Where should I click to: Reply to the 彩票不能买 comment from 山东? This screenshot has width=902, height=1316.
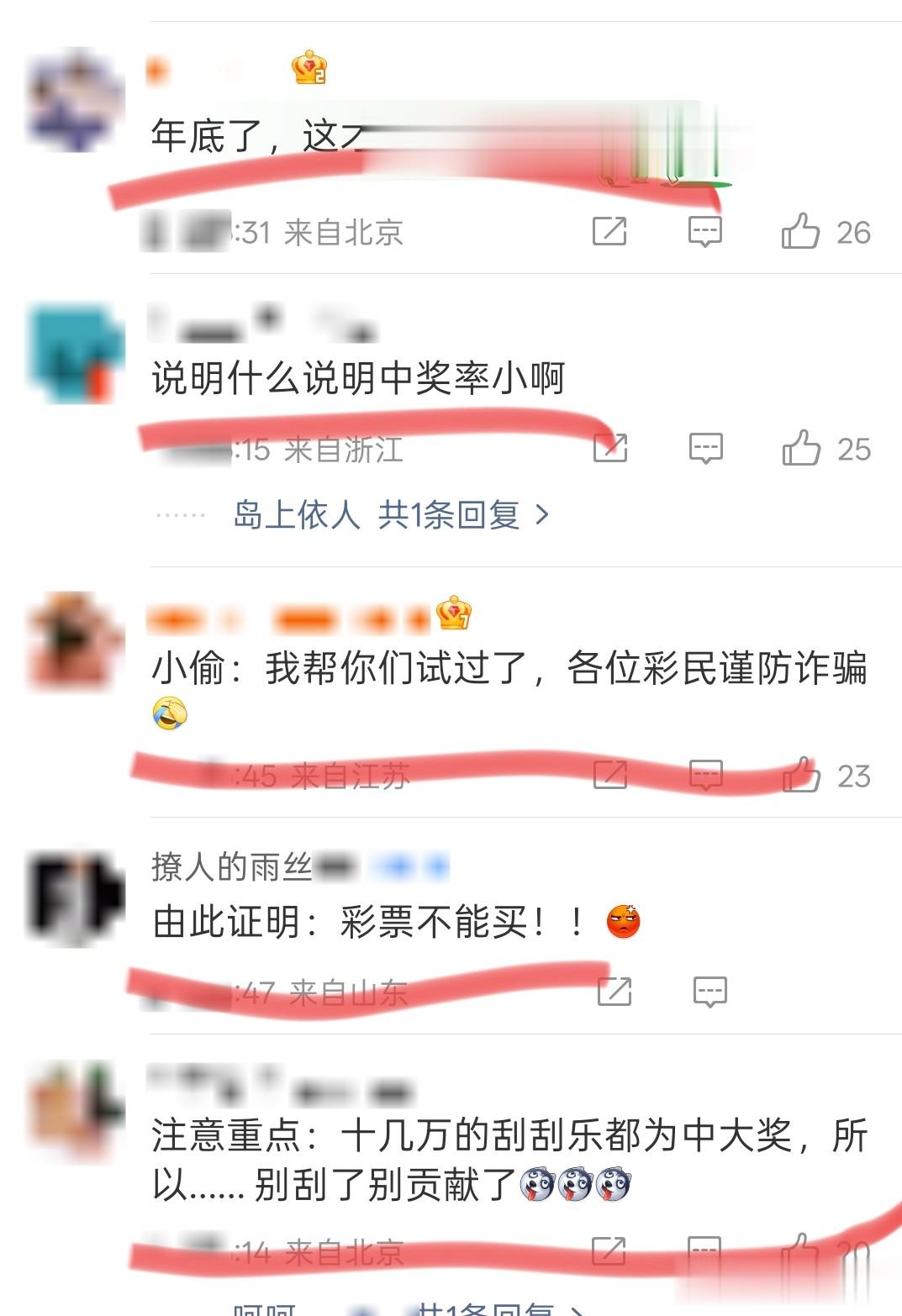pyautogui.click(x=710, y=992)
